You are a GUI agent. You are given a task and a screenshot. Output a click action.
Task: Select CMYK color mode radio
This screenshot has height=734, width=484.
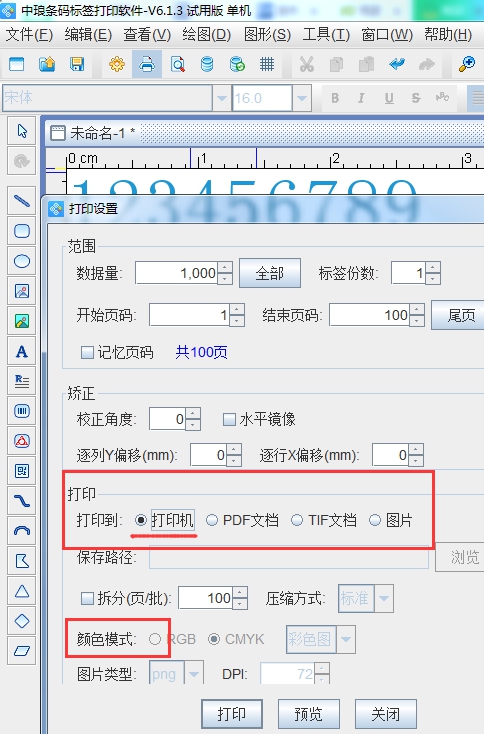click(x=214, y=639)
